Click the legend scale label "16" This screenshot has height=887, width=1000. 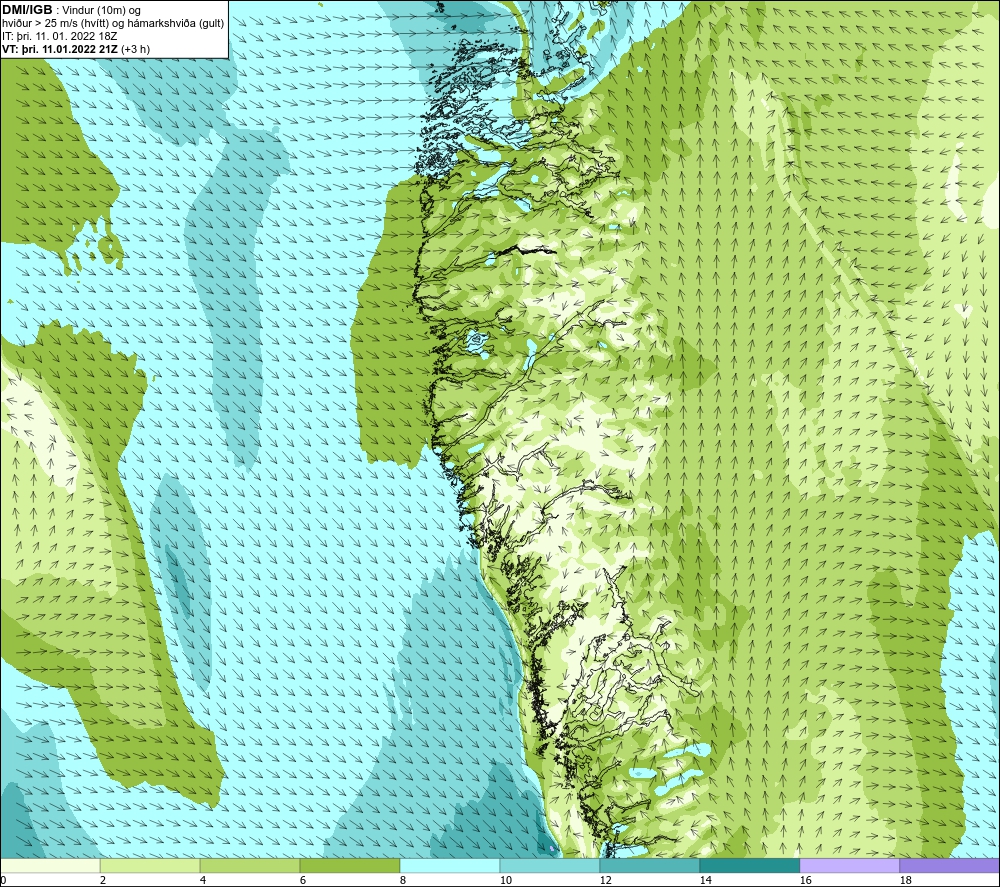coord(805,880)
